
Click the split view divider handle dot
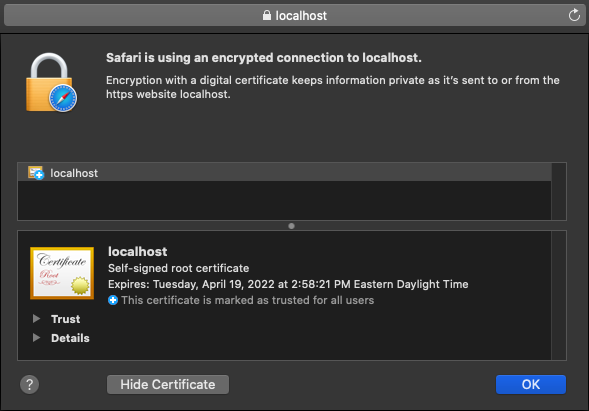pos(291,226)
